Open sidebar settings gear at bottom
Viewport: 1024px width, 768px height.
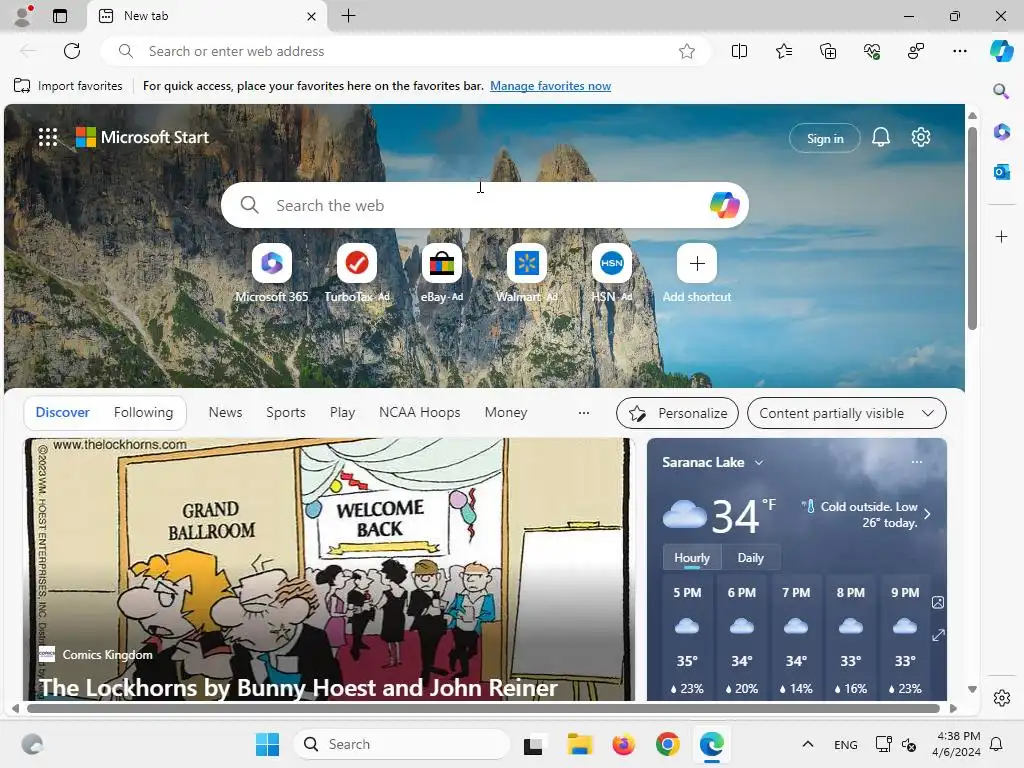[x=1001, y=697]
